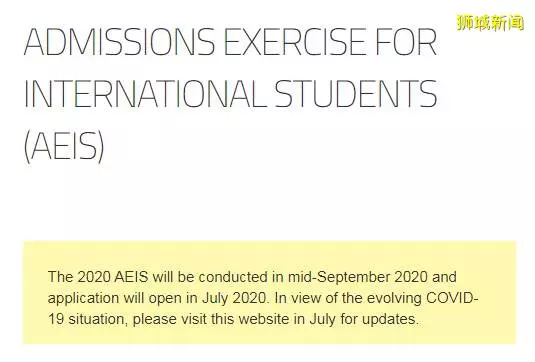
Task: Click "for updates." at notice end
Action: point(379,319)
